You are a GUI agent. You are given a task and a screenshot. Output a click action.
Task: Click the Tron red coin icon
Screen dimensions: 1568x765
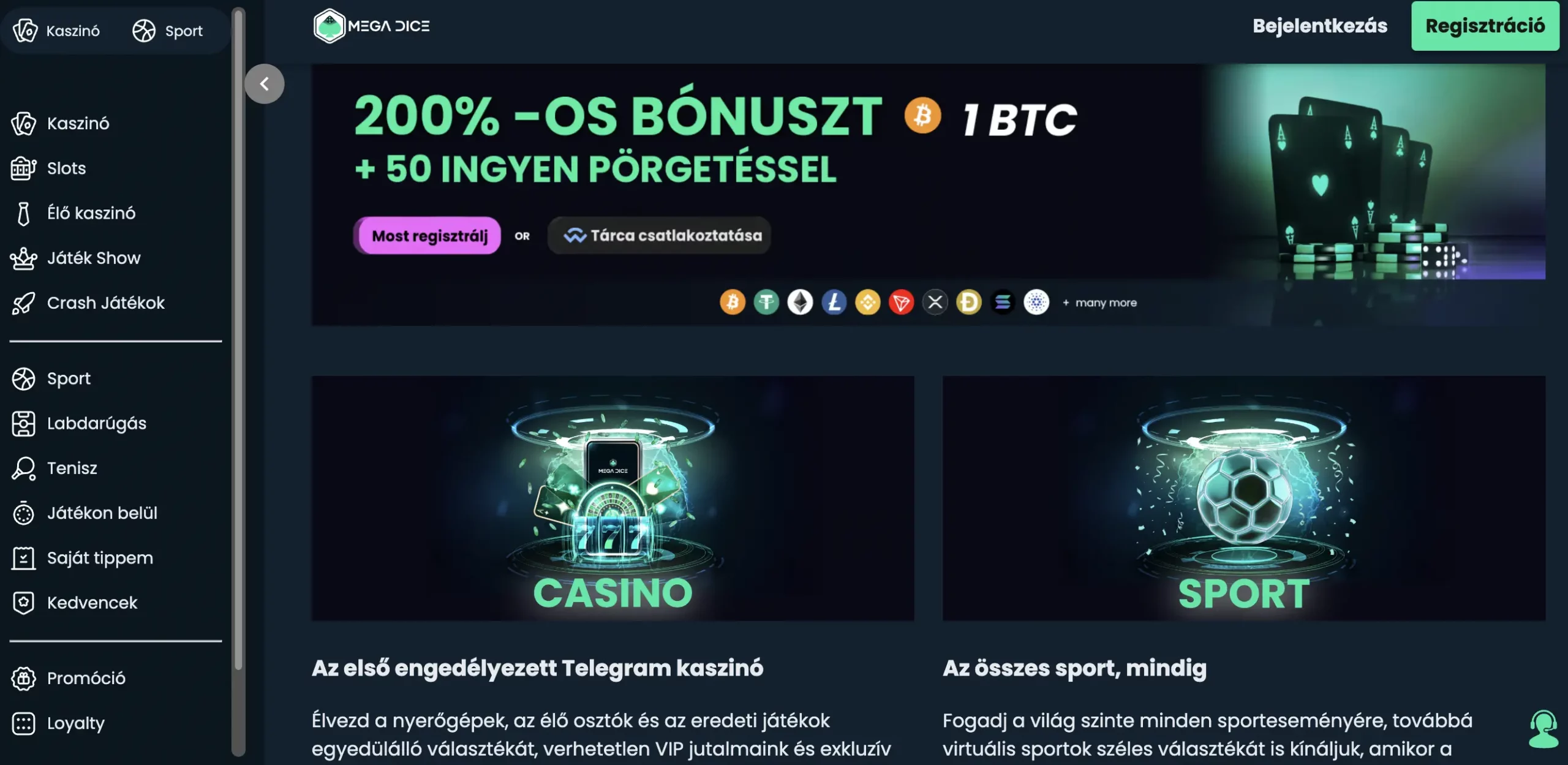[x=901, y=302]
